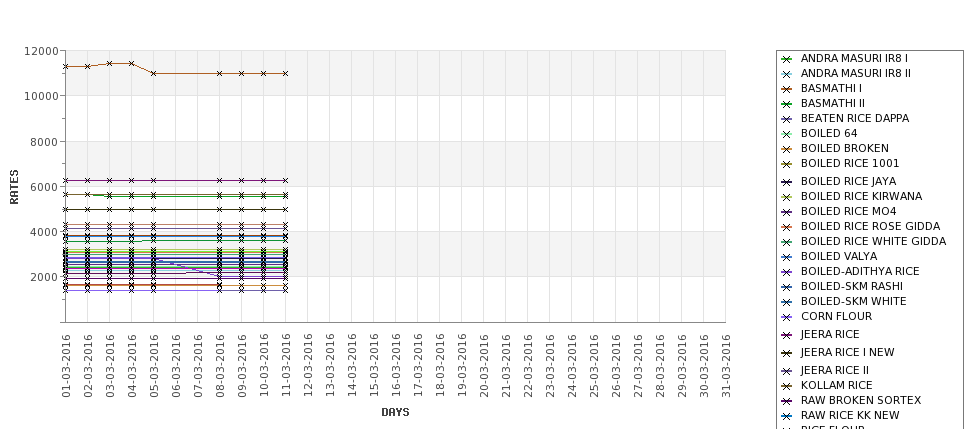Viewport: 975px width, 429px height.
Task: Click BOILED RICE KIRWANA legend label
Action: (x=861, y=196)
